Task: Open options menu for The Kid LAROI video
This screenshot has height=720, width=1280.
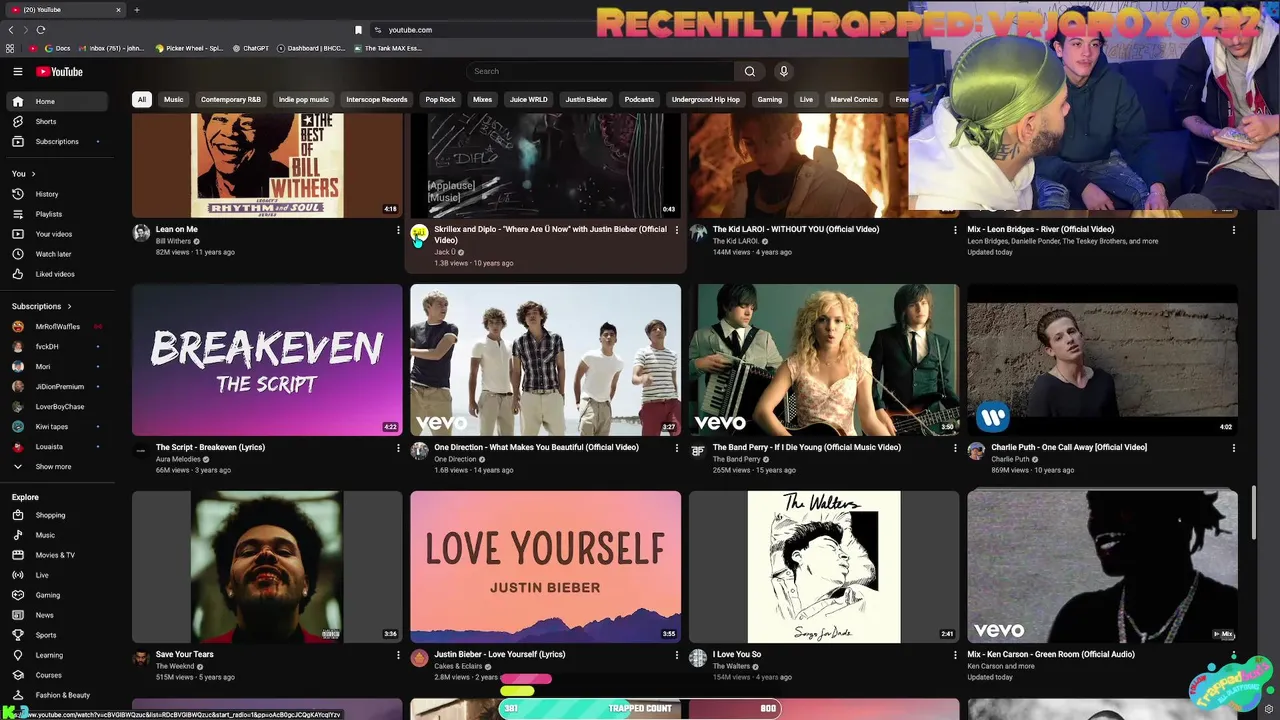Action: pos(955,230)
